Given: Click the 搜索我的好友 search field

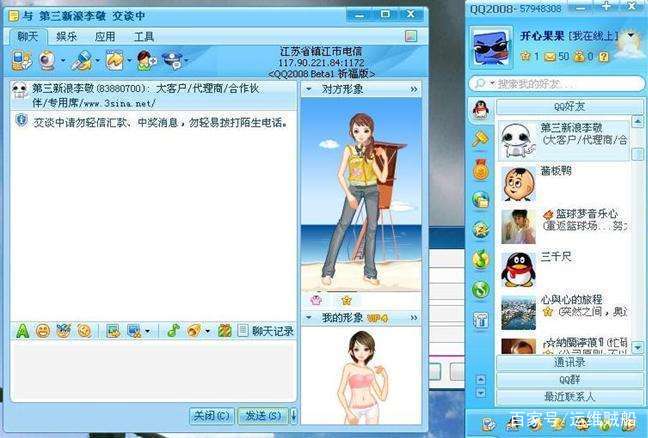Looking at the screenshot, I should (x=558, y=84).
